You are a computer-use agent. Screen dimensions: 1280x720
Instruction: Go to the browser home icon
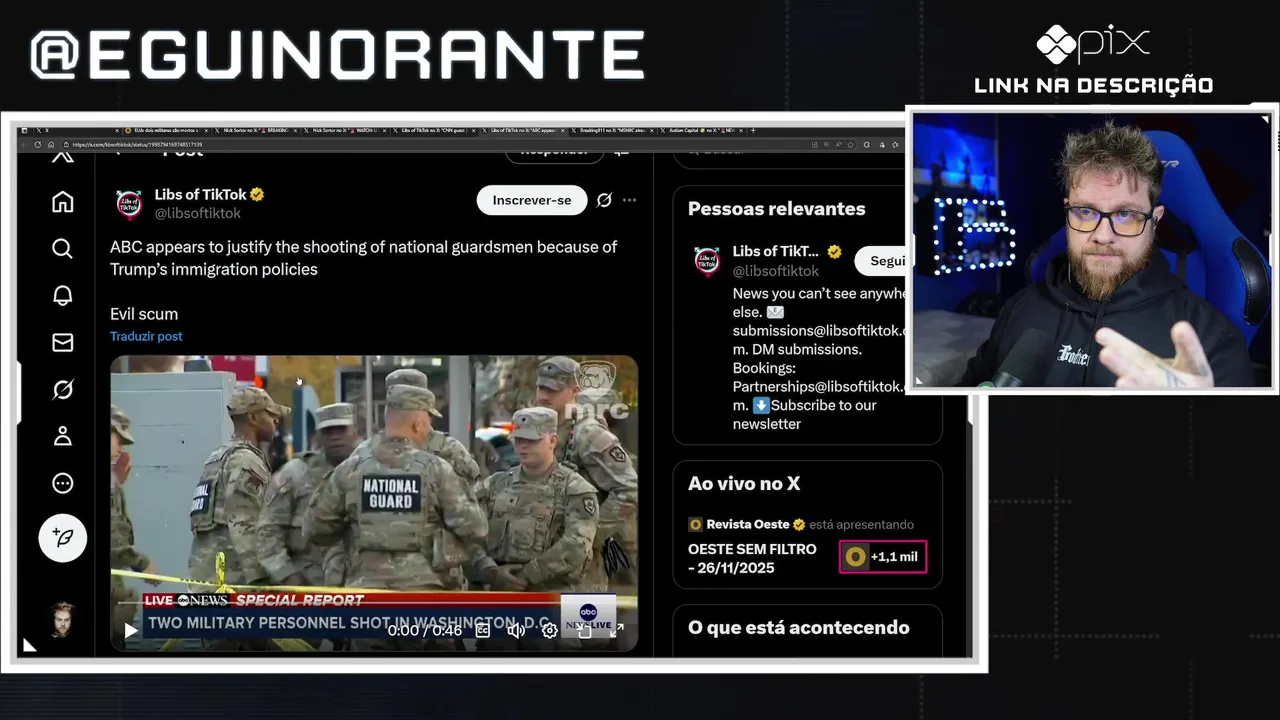click(51, 145)
